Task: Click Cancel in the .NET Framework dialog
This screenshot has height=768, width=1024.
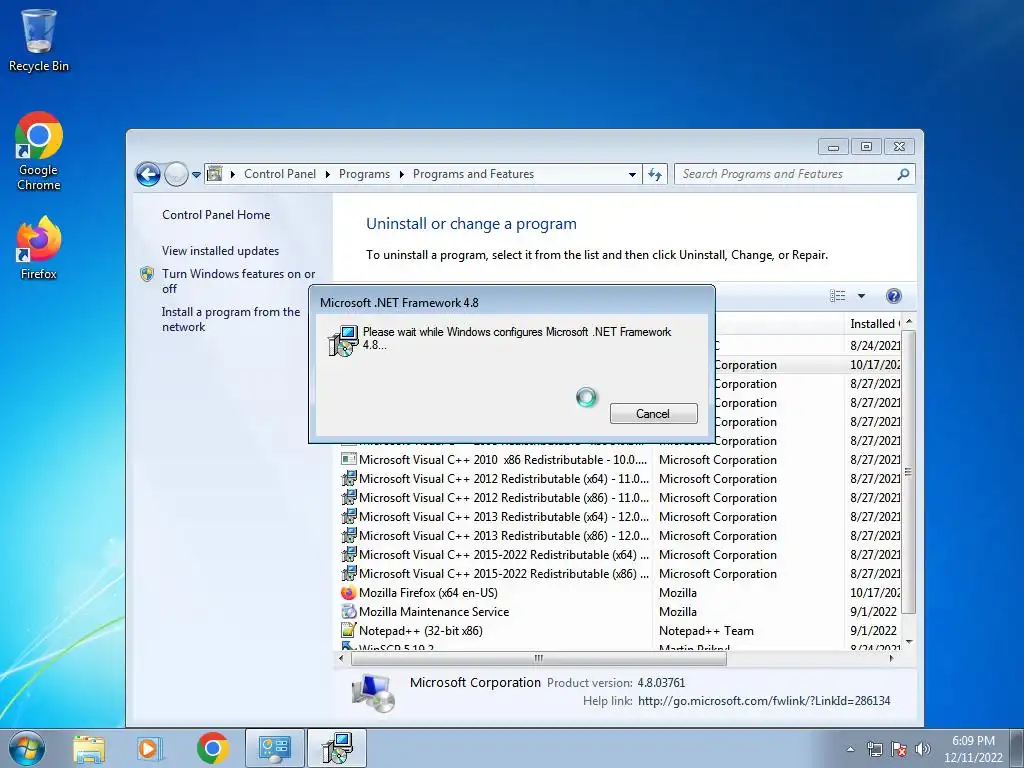Action: click(x=654, y=413)
